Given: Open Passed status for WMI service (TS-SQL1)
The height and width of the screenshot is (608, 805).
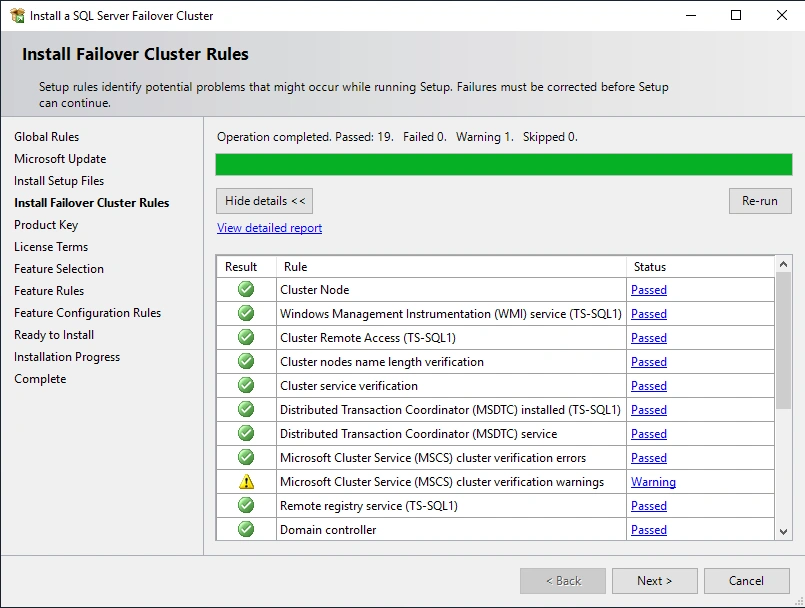Looking at the screenshot, I should [649, 314].
